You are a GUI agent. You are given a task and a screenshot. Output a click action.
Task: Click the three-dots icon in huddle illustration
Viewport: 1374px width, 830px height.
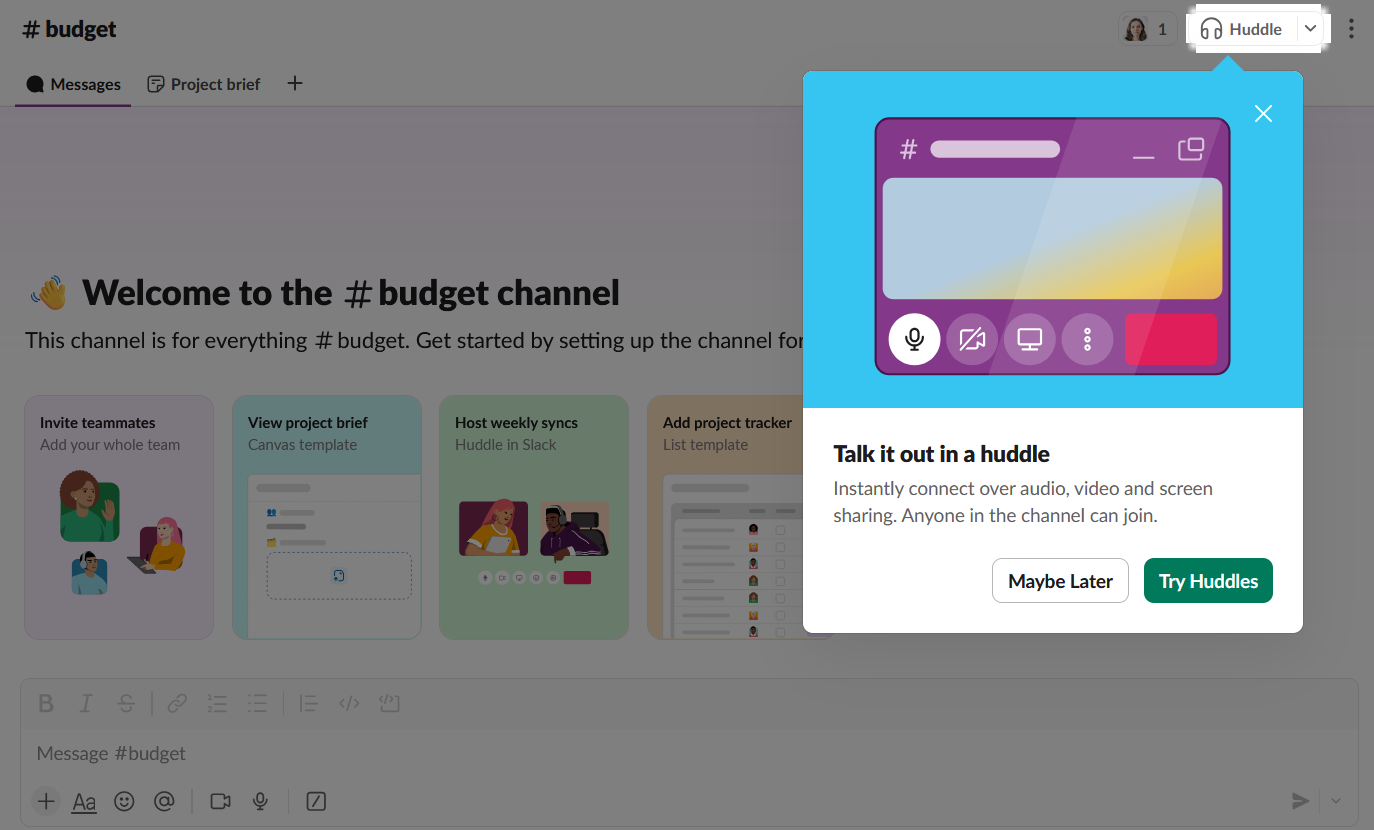[x=1088, y=339]
